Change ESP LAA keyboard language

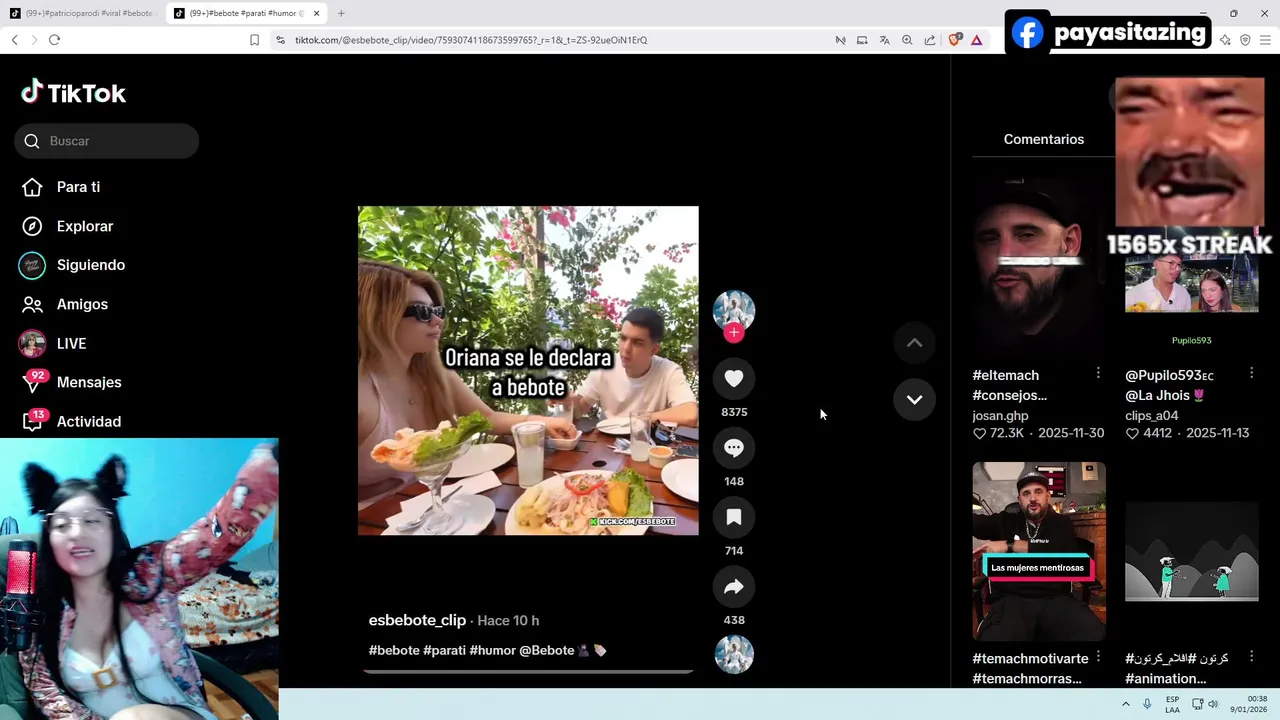click(x=1172, y=704)
